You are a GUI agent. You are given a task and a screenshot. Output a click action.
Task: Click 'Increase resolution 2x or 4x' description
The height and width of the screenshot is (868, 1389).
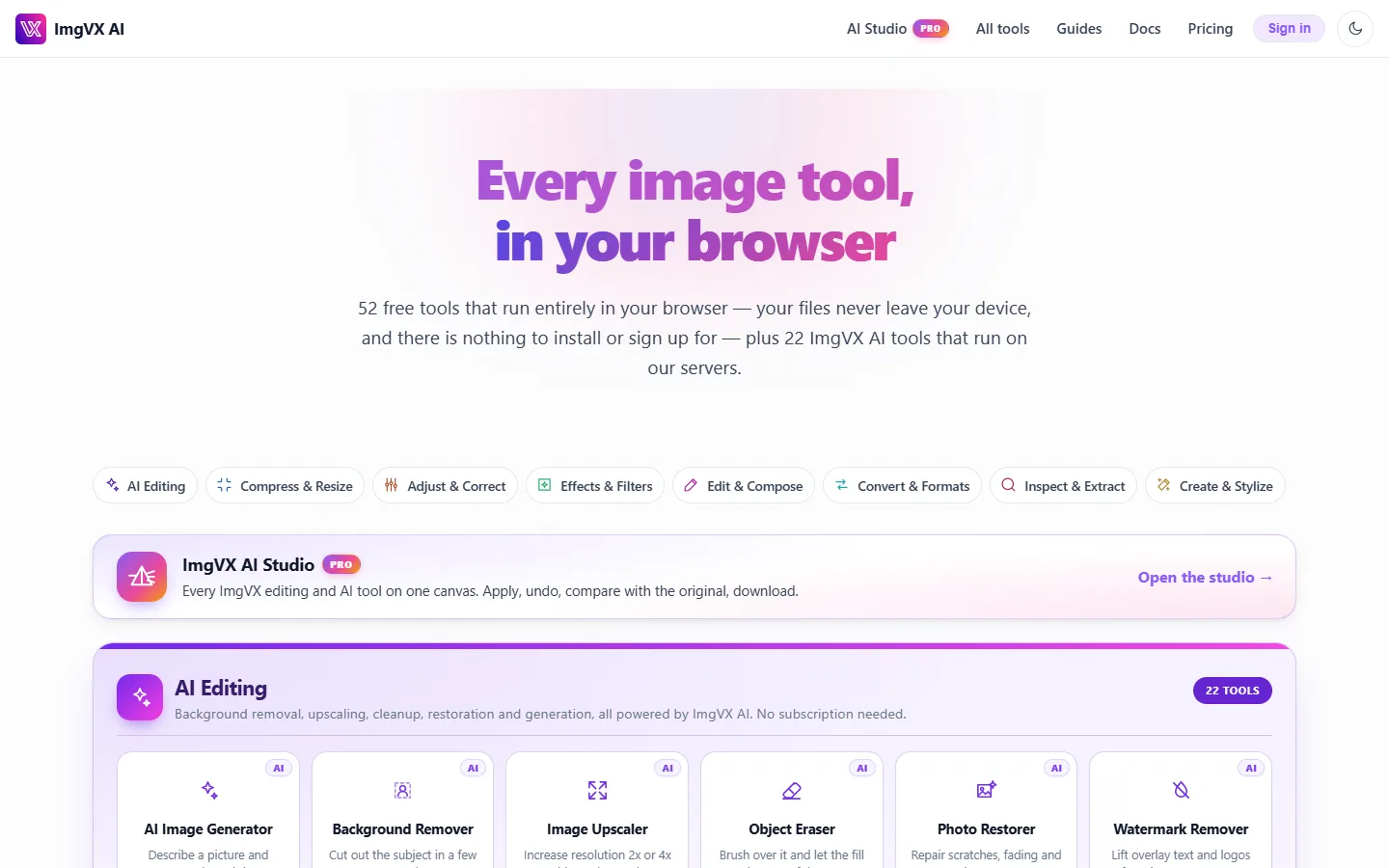click(x=597, y=855)
